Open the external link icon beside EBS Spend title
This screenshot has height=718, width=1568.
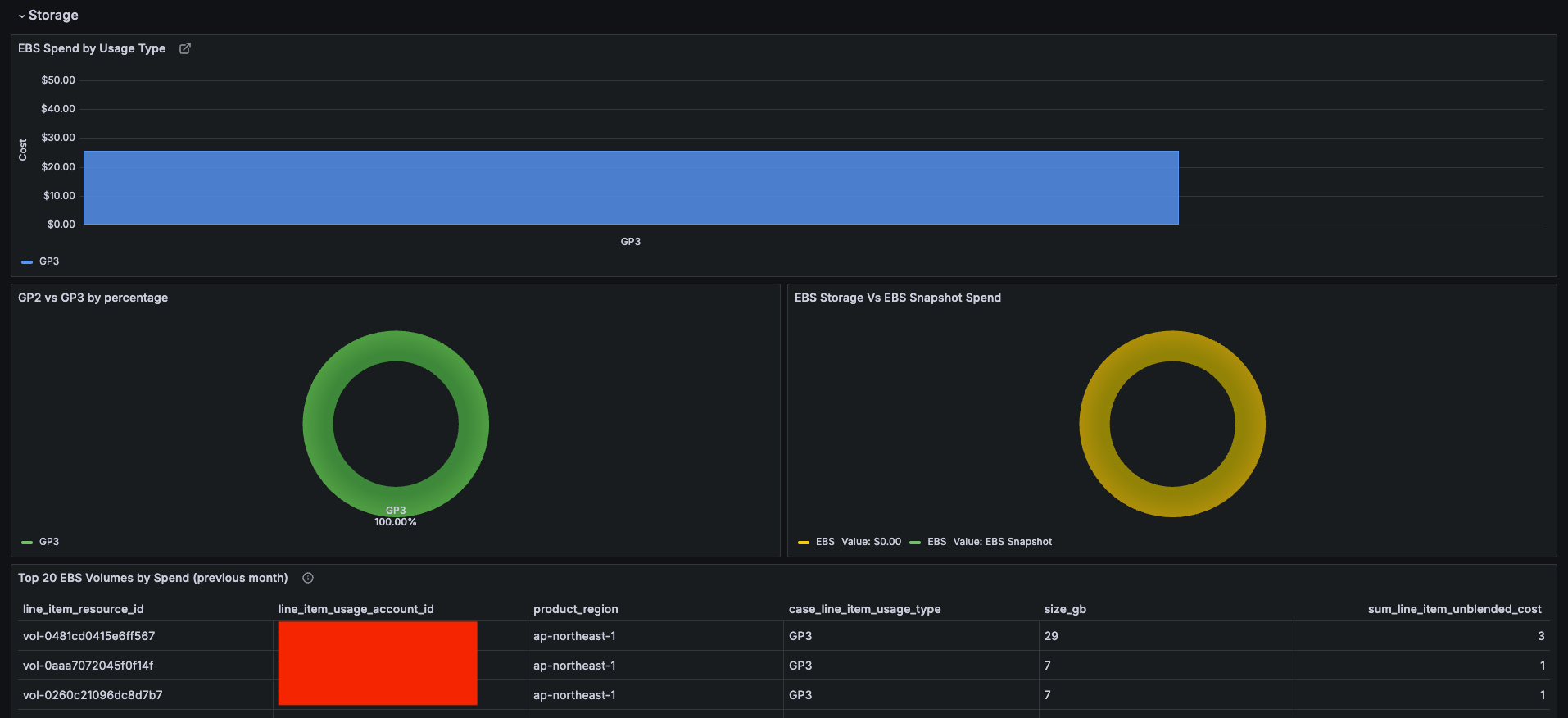[185, 48]
